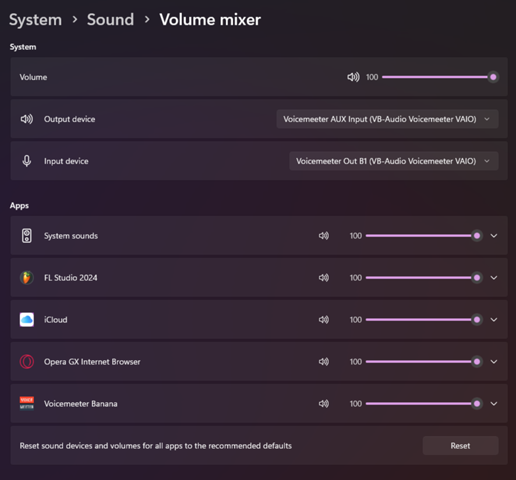Screen dimensions: 516x480
Task: Click the iCloud app icon
Action: point(27,320)
